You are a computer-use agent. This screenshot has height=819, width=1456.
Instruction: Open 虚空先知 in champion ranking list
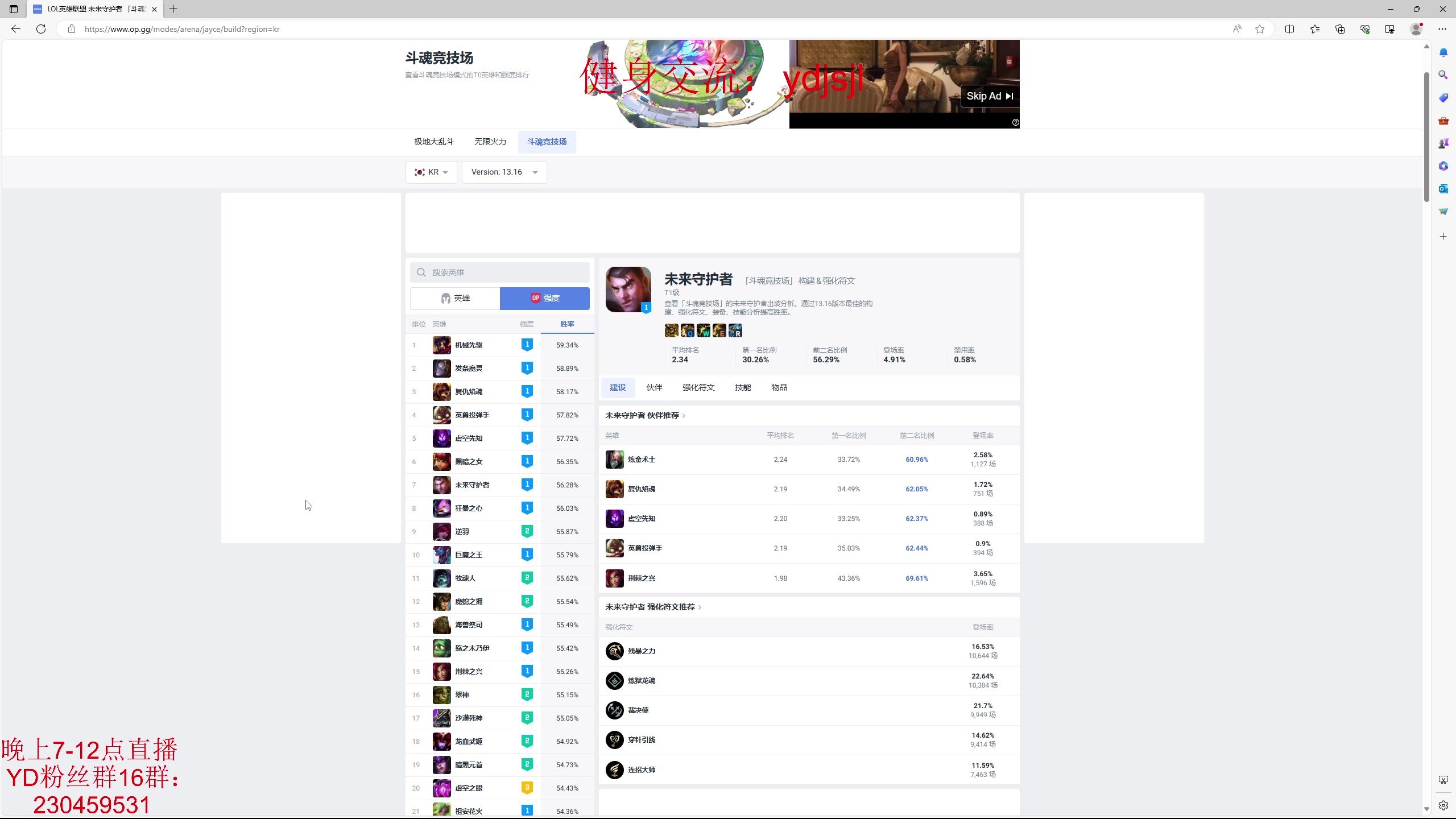coord(500,439)
